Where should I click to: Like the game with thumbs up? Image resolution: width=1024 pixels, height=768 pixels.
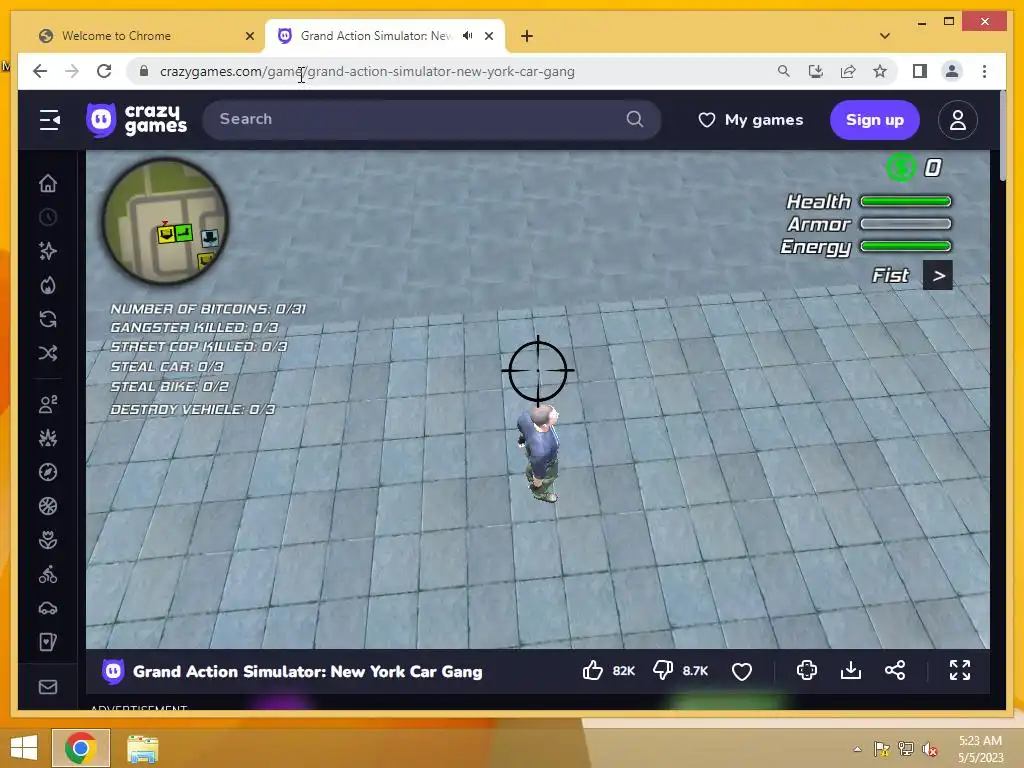click(x=593, y=671)
